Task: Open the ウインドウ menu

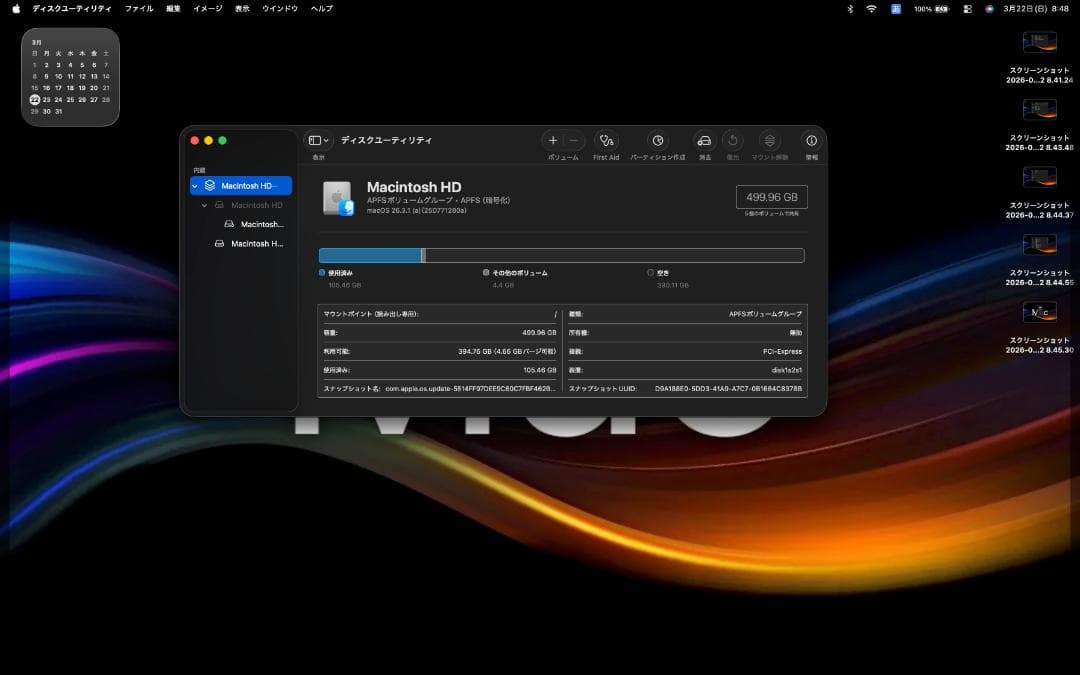Action: [280, 9]
